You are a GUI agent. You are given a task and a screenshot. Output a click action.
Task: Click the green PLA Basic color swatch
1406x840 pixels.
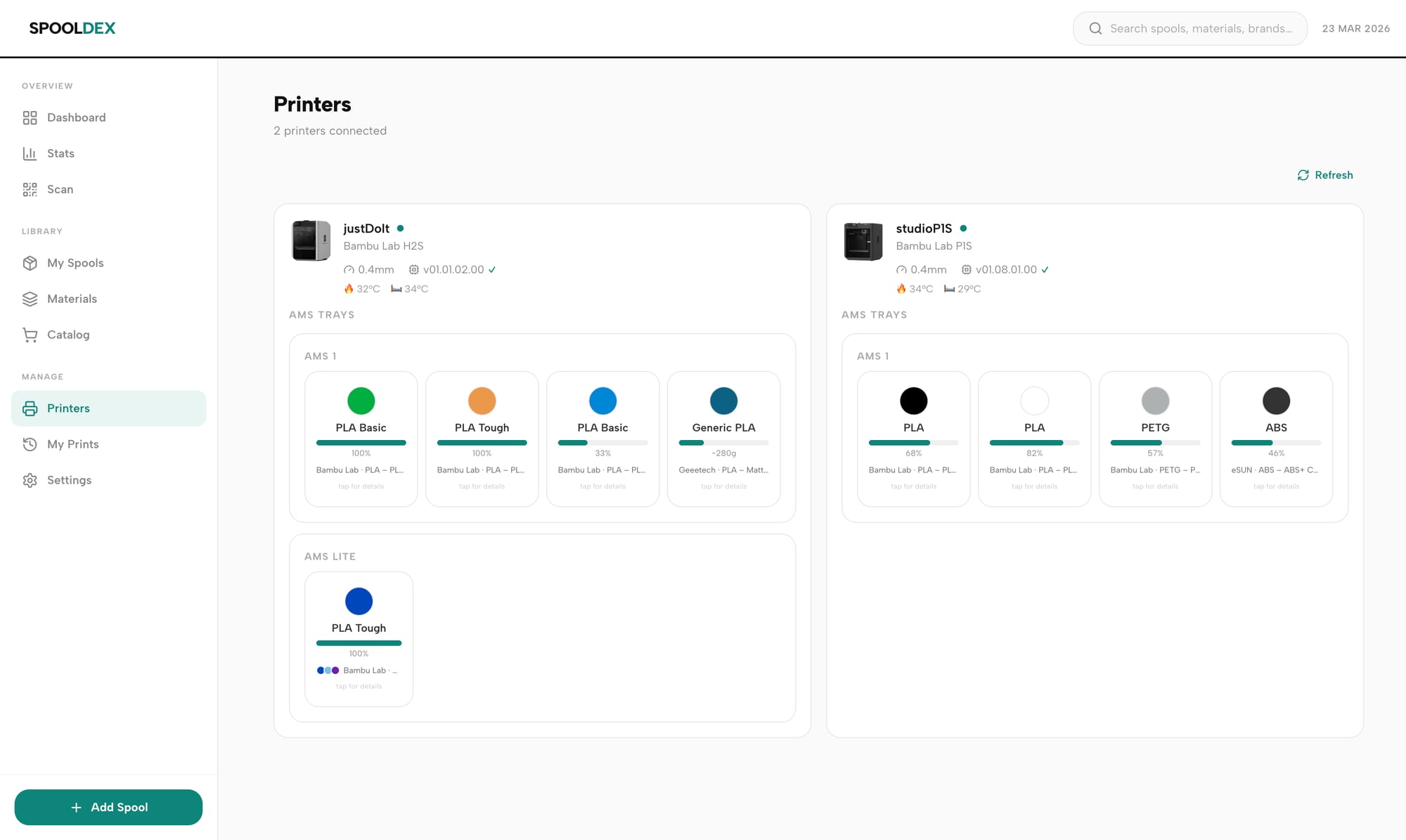(x=361, y=401)
